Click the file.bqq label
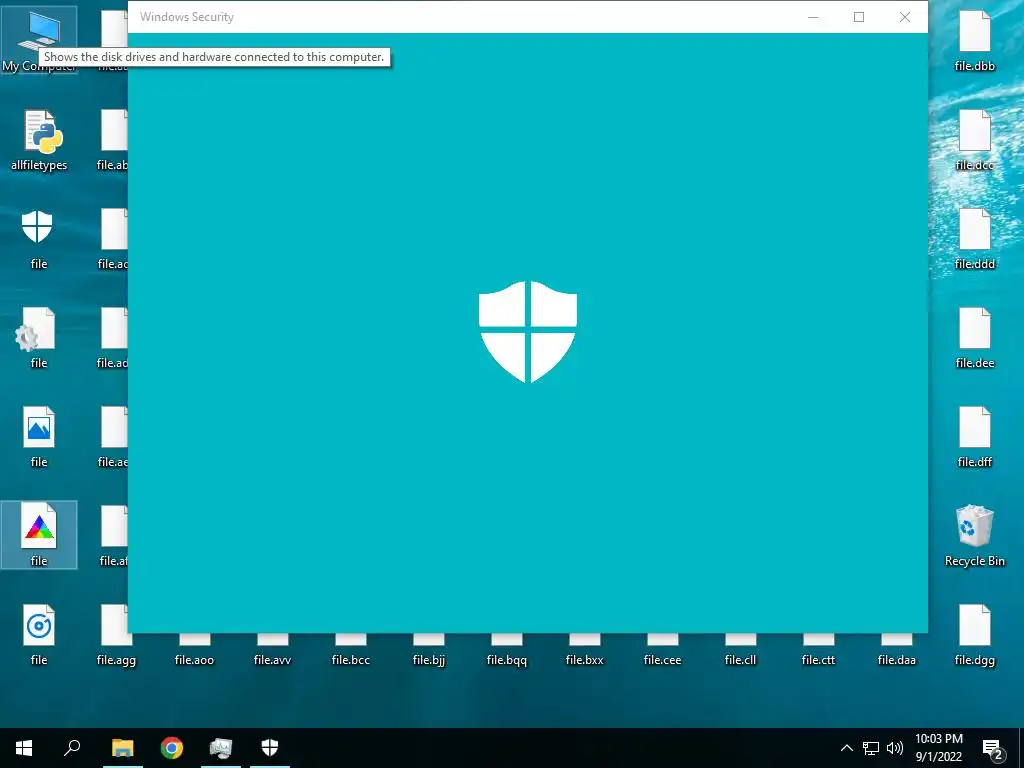The image size is (1024, 768). coord(507,660)
